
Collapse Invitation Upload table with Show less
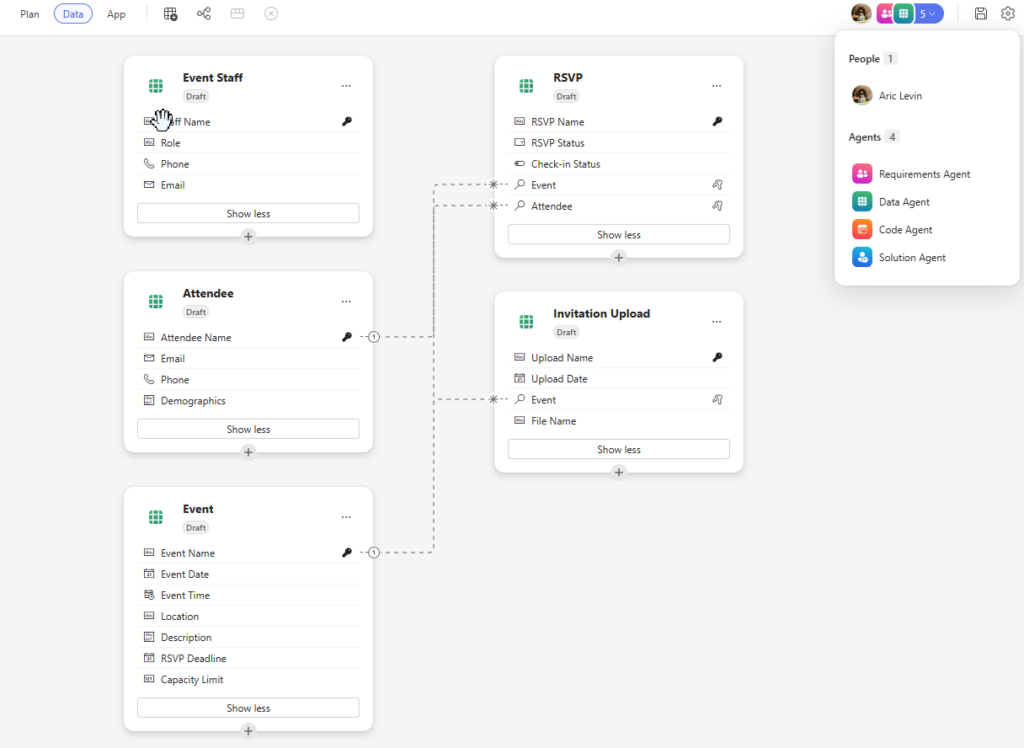tap(618, 450)
